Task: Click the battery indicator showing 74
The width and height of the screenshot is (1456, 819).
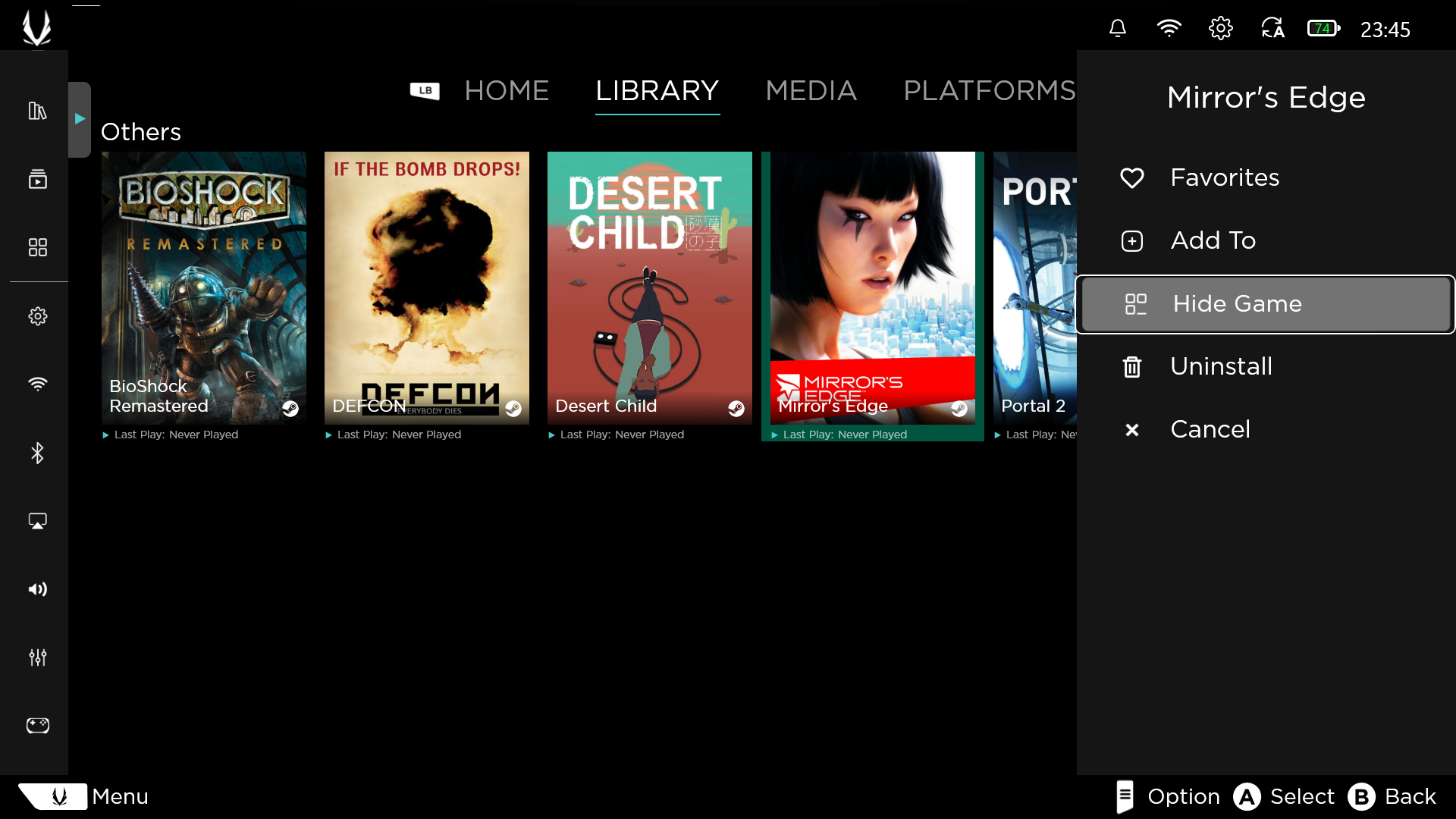Action: [x=1324, y=29]
